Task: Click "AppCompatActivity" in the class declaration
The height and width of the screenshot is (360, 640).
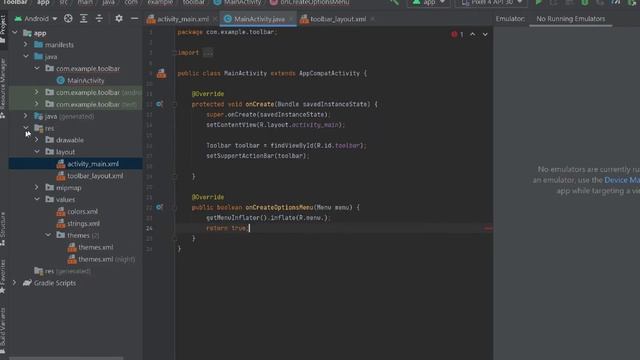Action: point(329,73)
